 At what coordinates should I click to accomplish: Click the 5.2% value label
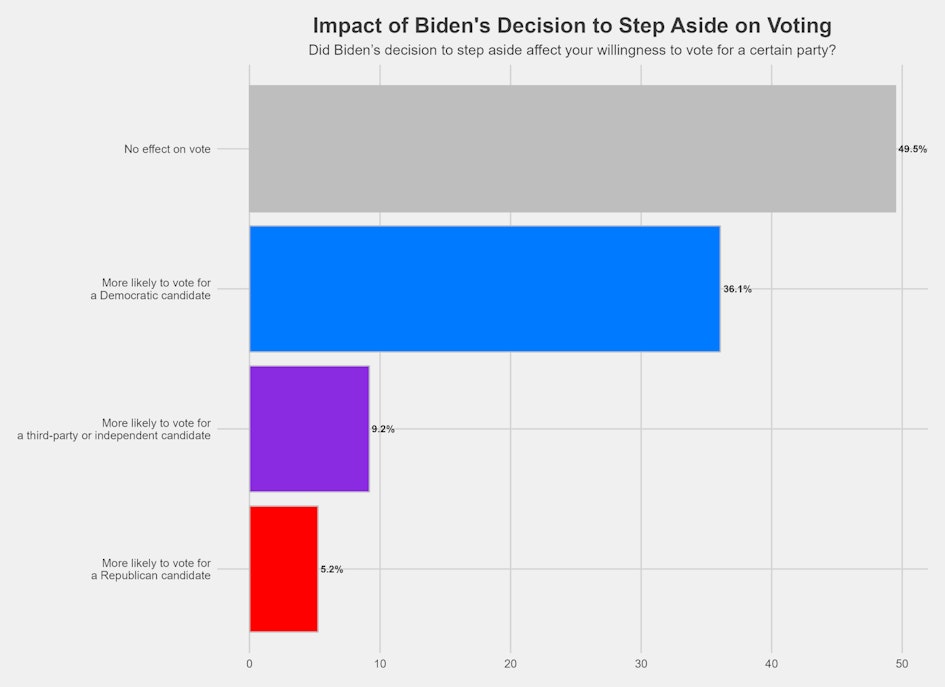pos(331,569)
